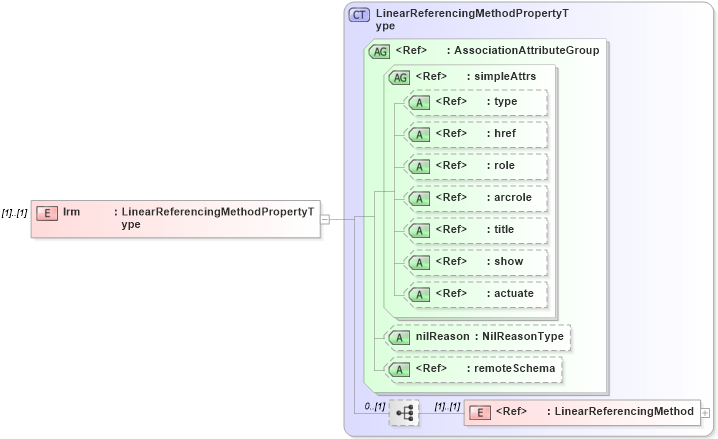Viewport: 718px width, 439px height.
Task: Click the LinearReferencingMethod reference label
Action: pyautogui.click(x=624, y=412)
